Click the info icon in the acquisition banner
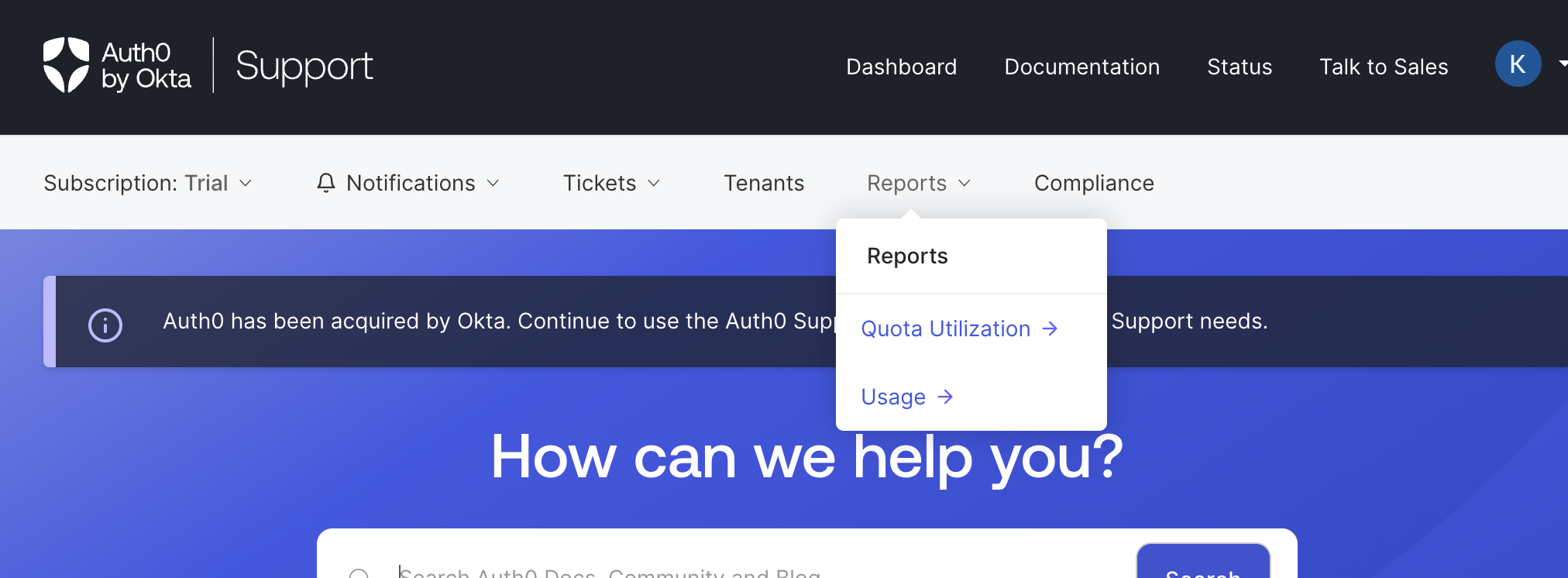Image resolution: width=1568 pixels, height=578 pixels. (105, 325)
